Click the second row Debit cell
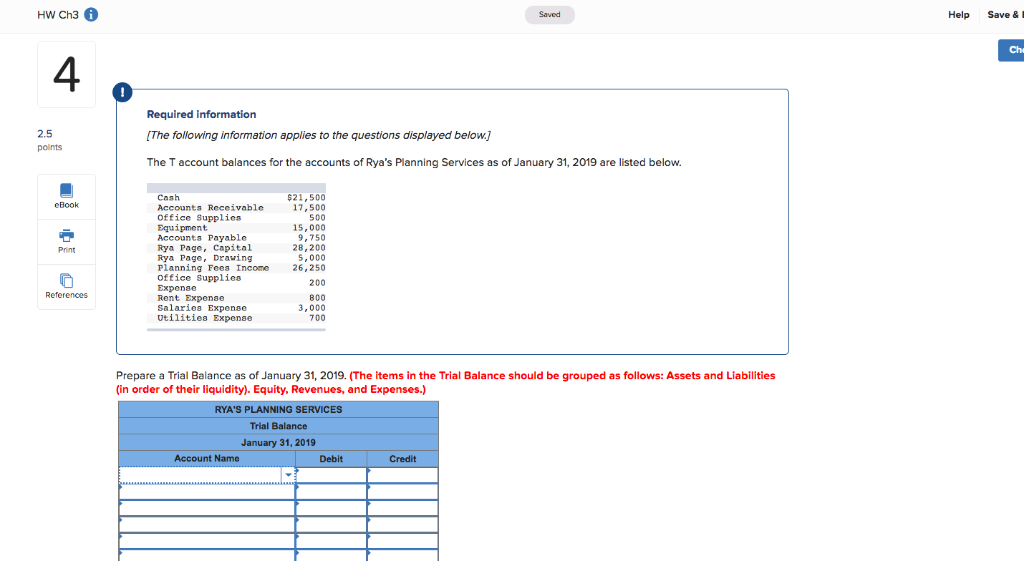Viewport: 1024px width, 561px height. pos(331,492)
